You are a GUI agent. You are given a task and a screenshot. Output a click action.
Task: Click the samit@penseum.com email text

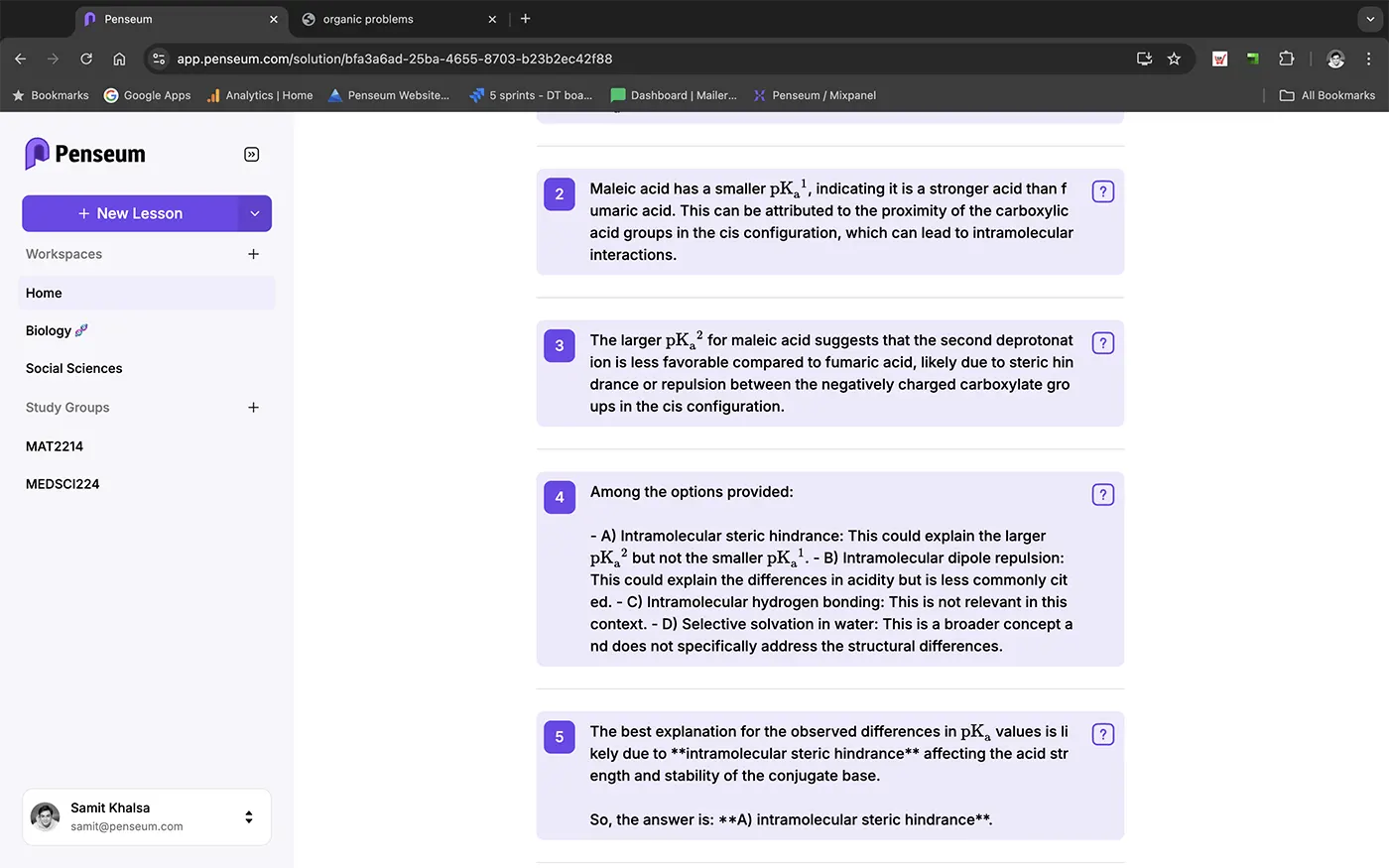click(x=127, y=826)
